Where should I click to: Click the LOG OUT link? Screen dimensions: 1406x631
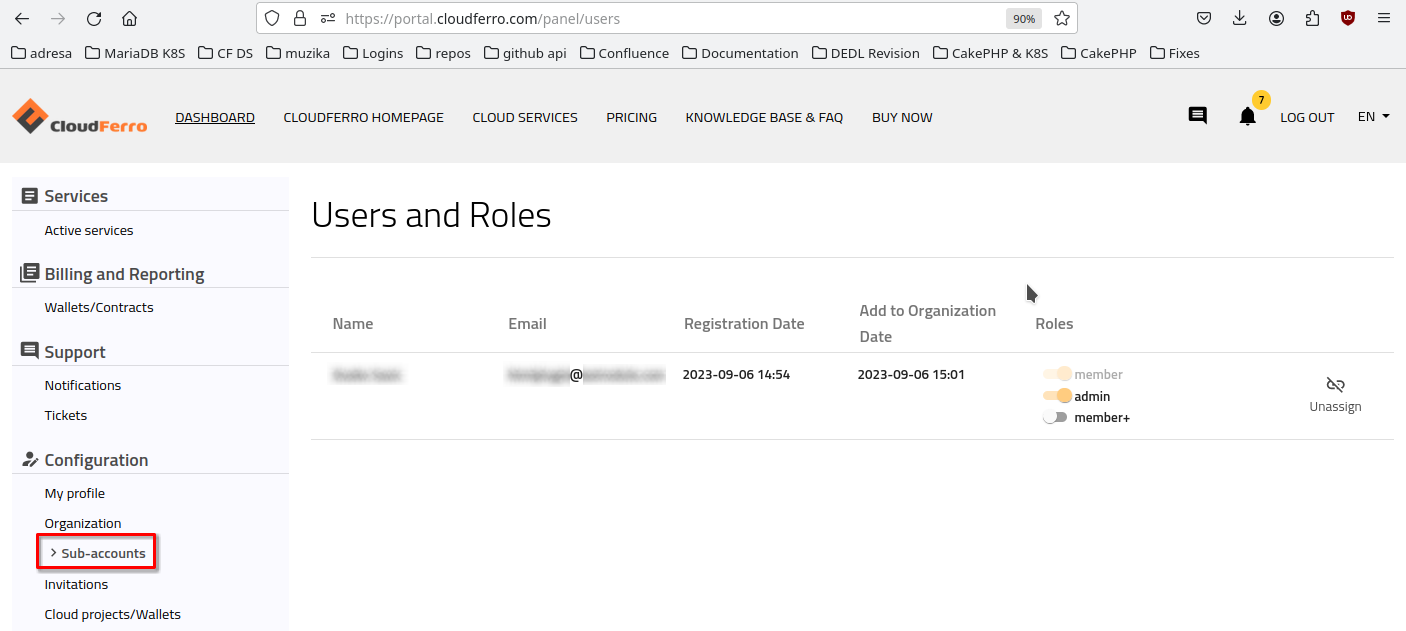click(1307, 117)
